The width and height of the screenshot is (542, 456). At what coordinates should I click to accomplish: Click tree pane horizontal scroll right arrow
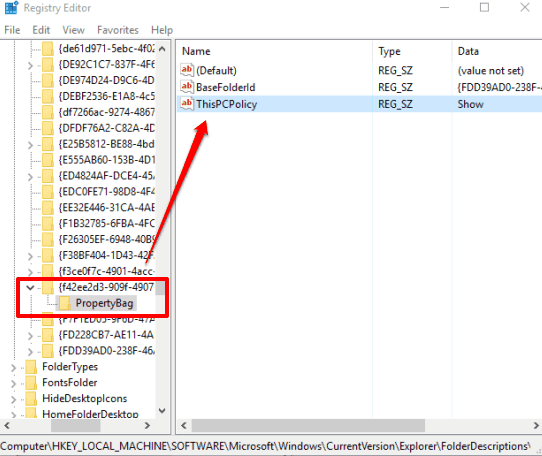[x=148, y=425]
